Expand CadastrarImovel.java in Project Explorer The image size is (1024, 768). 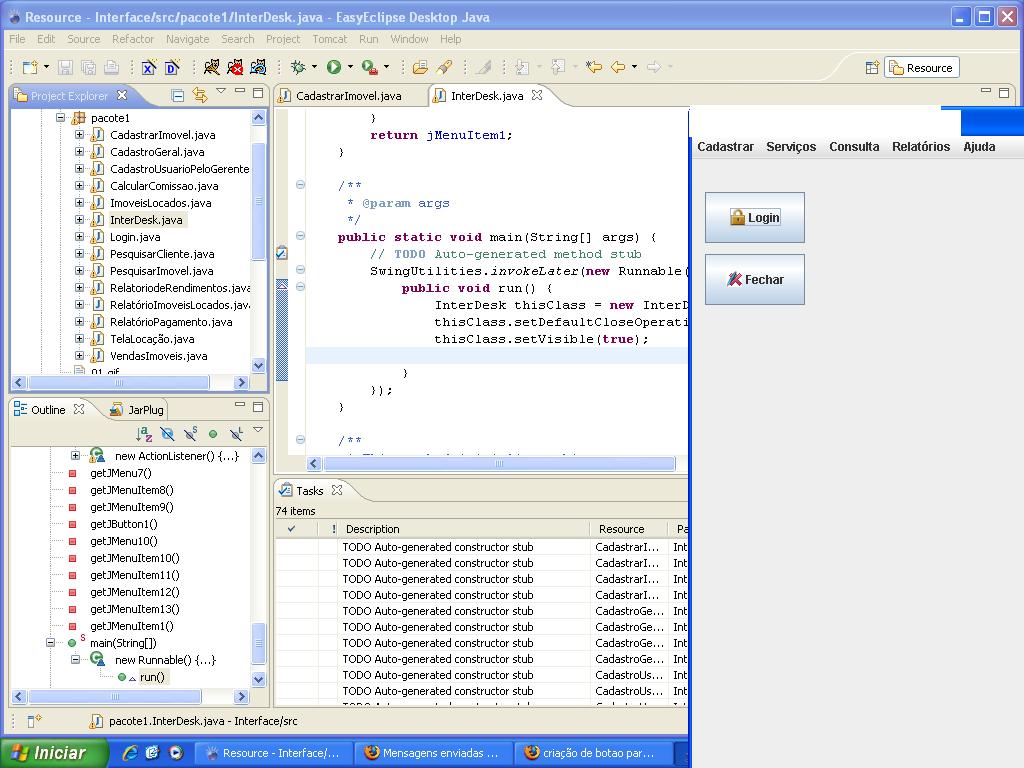point(79,135)
